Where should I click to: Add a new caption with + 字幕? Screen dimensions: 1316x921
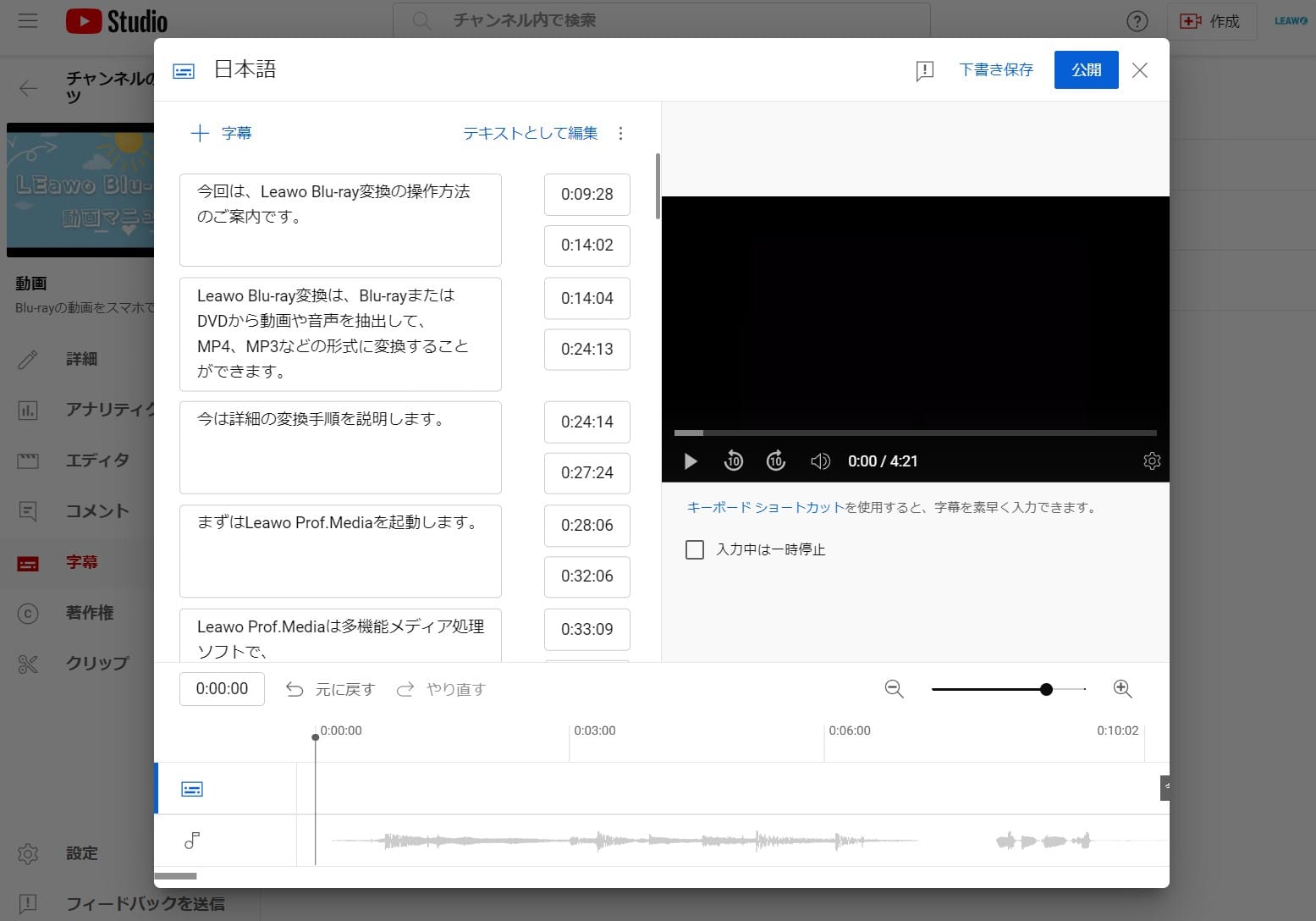pyautogui.click(x=222, y=134)
